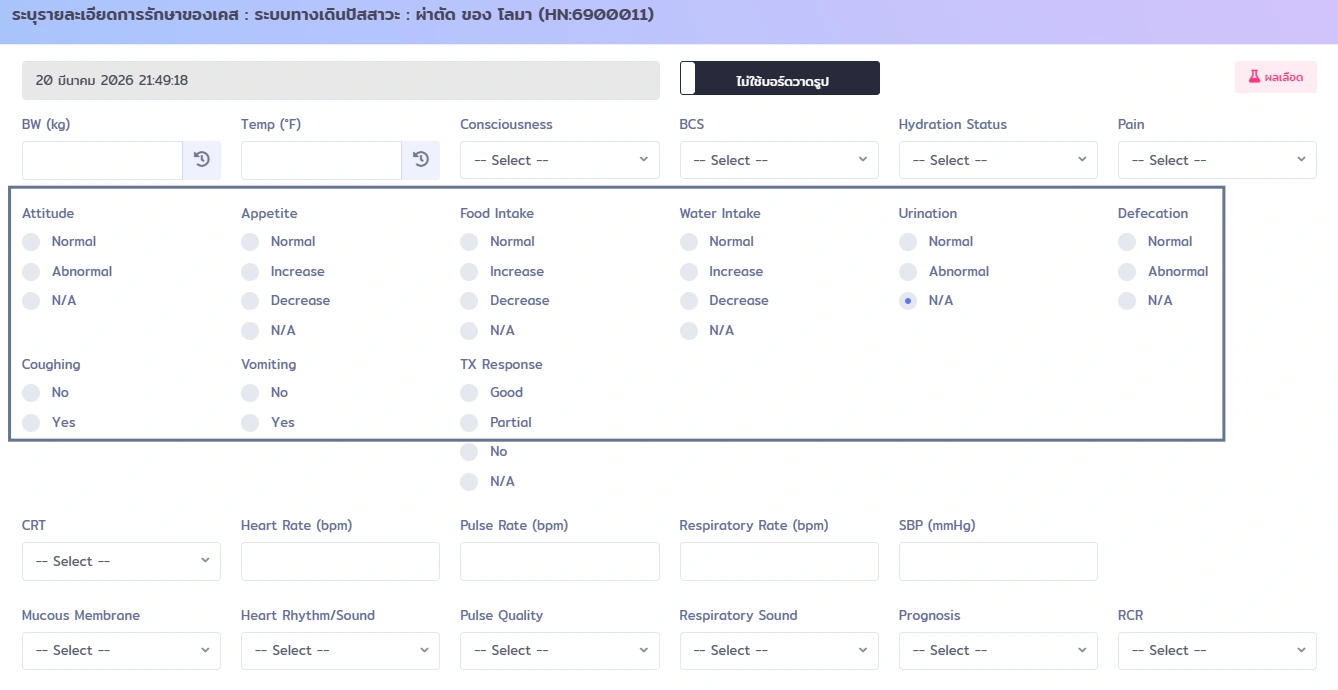Toggle the drawing board switch
This screenshot has width=1338, height=690.
(779, 78)
